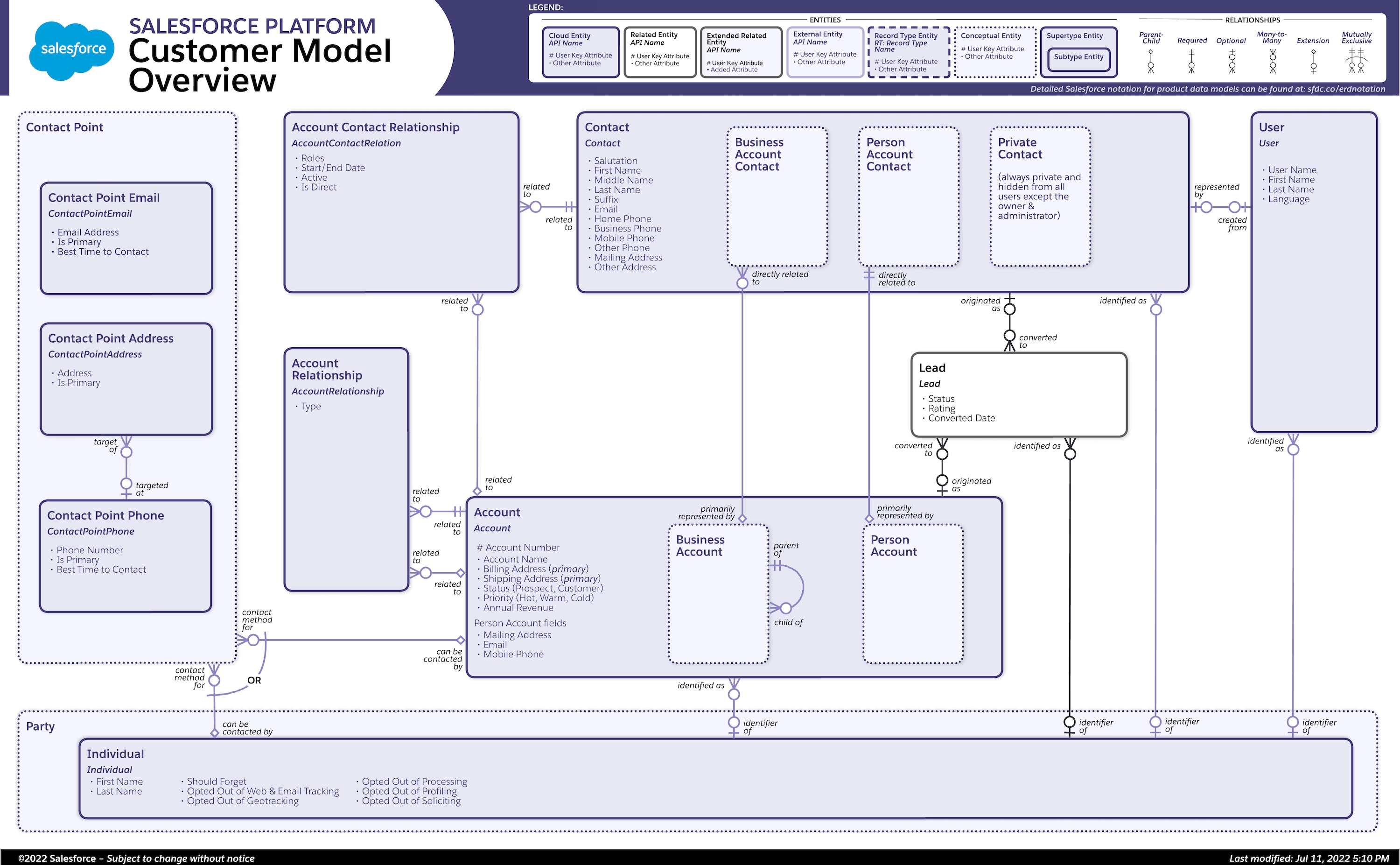Open the sfdc.co/erdnotation notation note

coord(1207,89)
